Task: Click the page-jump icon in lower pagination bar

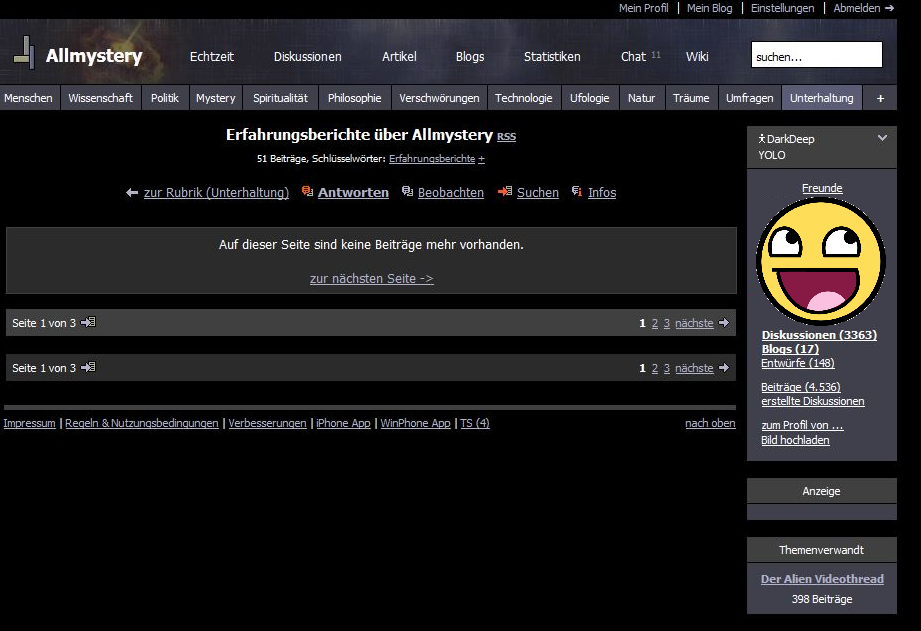Action: pos(88,367)
